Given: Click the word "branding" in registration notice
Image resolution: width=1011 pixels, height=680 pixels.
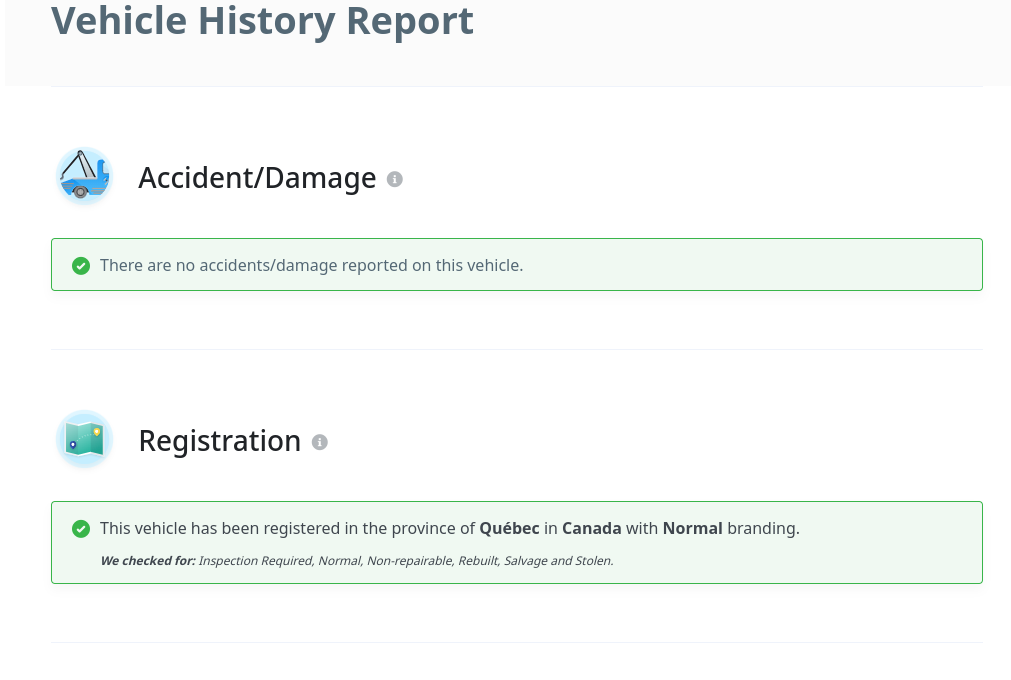Looking at the screenshot, I should 763,528.
